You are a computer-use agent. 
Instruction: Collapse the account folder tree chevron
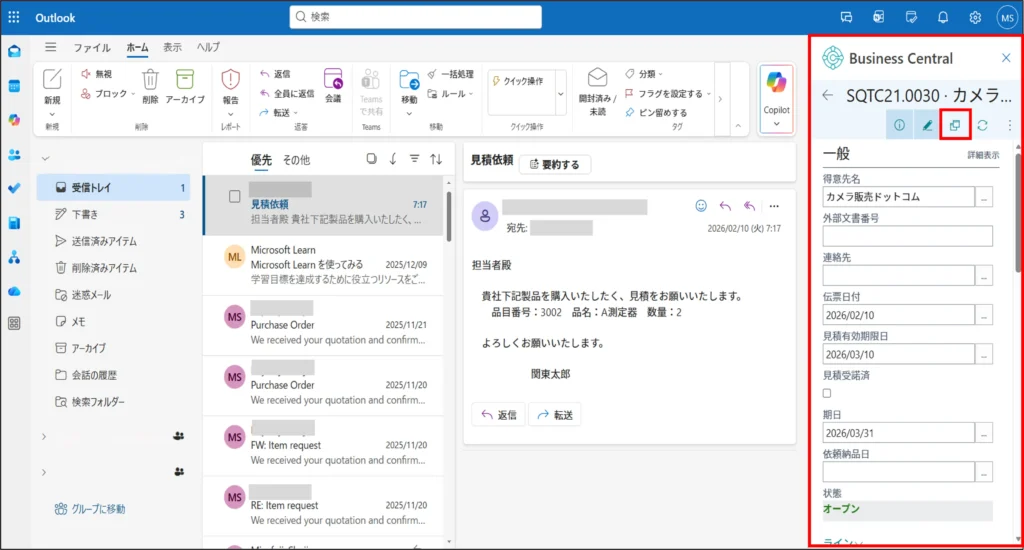[45, 159]
